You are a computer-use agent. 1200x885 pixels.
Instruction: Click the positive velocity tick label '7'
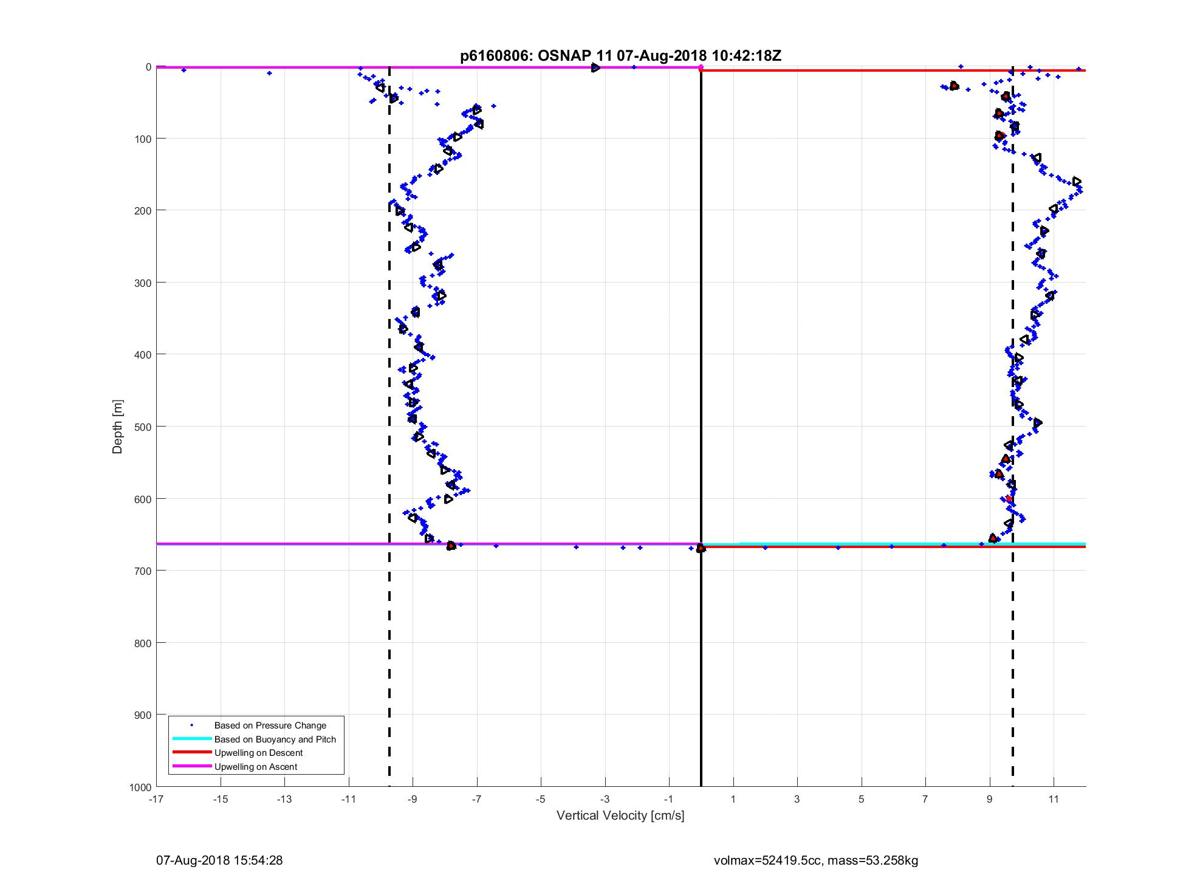(925, 799)
